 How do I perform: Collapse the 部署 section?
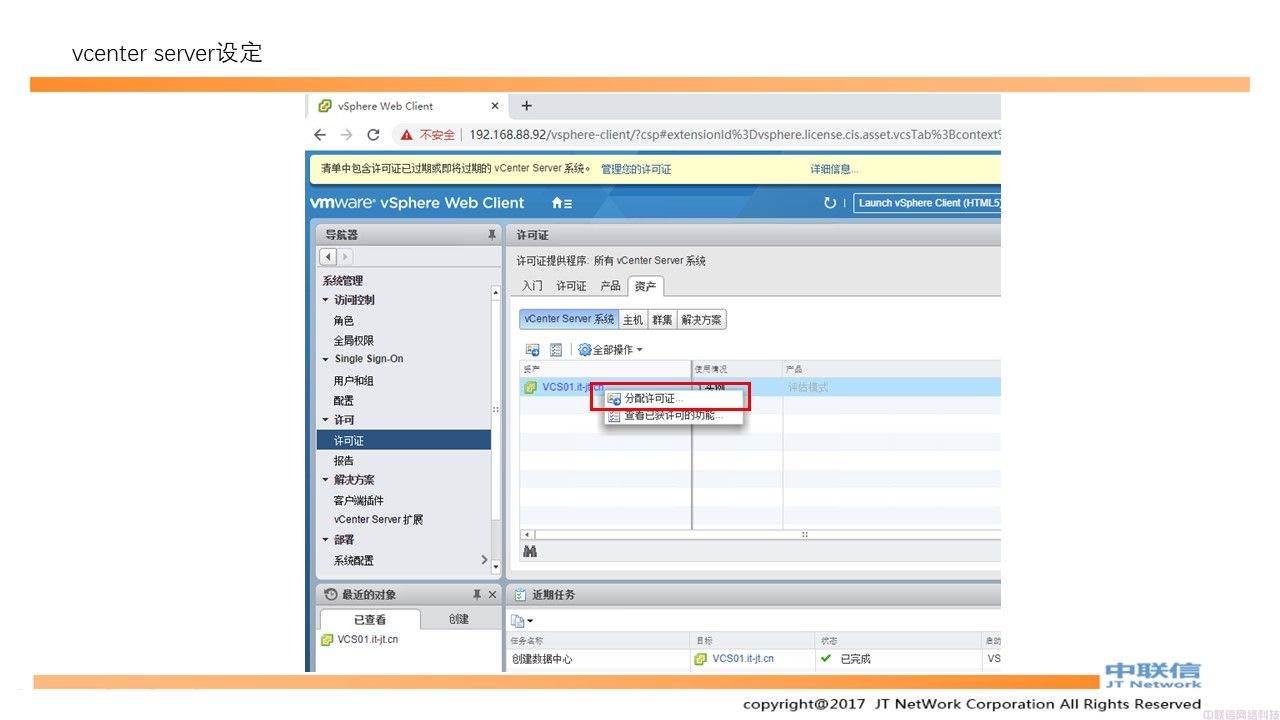pyautogui.click(x=325, y=540)
